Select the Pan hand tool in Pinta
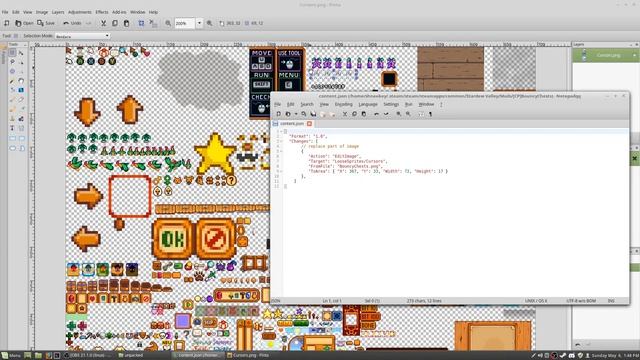The image size is (640, 360). (21, 81)
